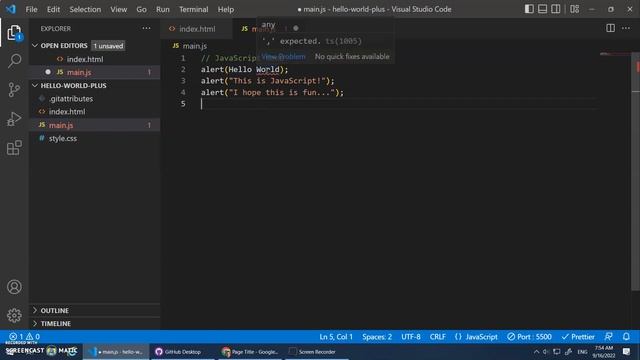Open the Explorer view in activity bar
Viewport: 640px width, 360px height.
pyautogui.click(x=14, y=33)
